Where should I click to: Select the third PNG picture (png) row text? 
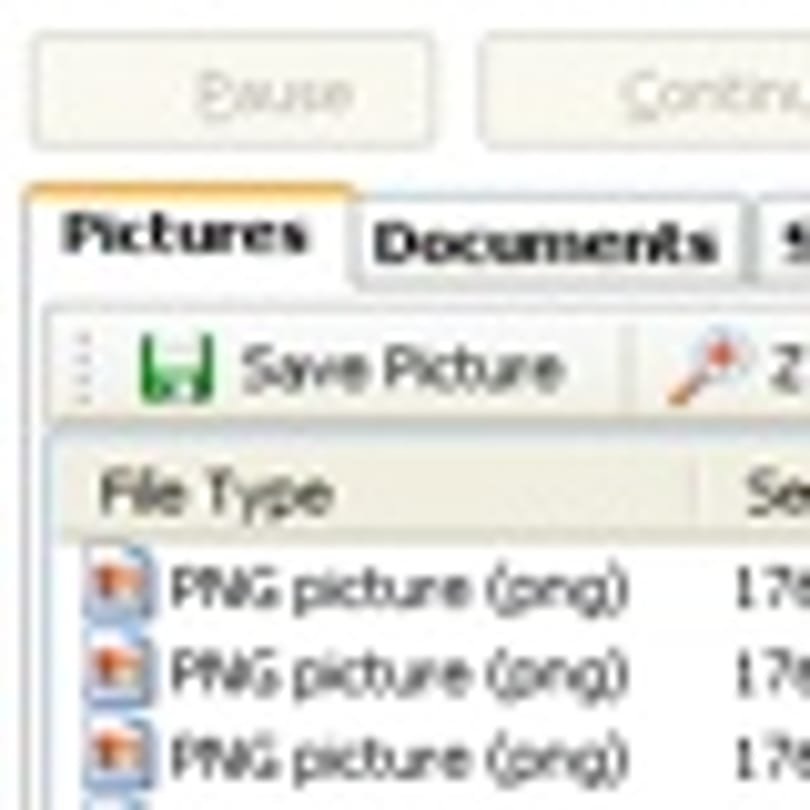point(399,758)
